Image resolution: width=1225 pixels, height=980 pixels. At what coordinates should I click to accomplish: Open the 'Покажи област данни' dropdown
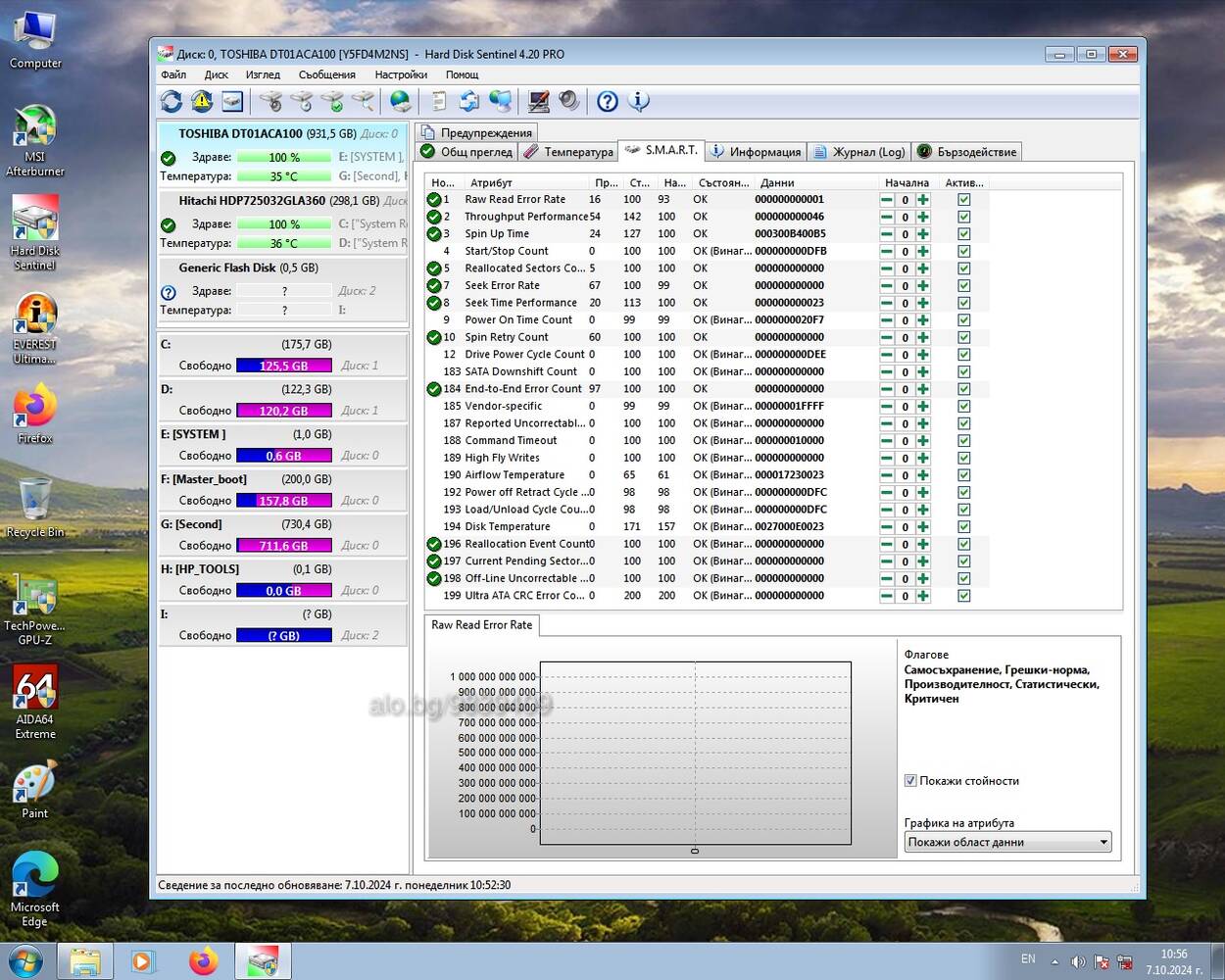click(1007, 842)
